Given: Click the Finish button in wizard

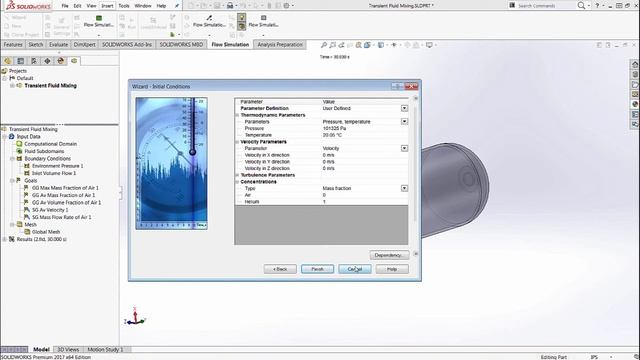Looking at the screenshot, I should (x=318, y=269).
